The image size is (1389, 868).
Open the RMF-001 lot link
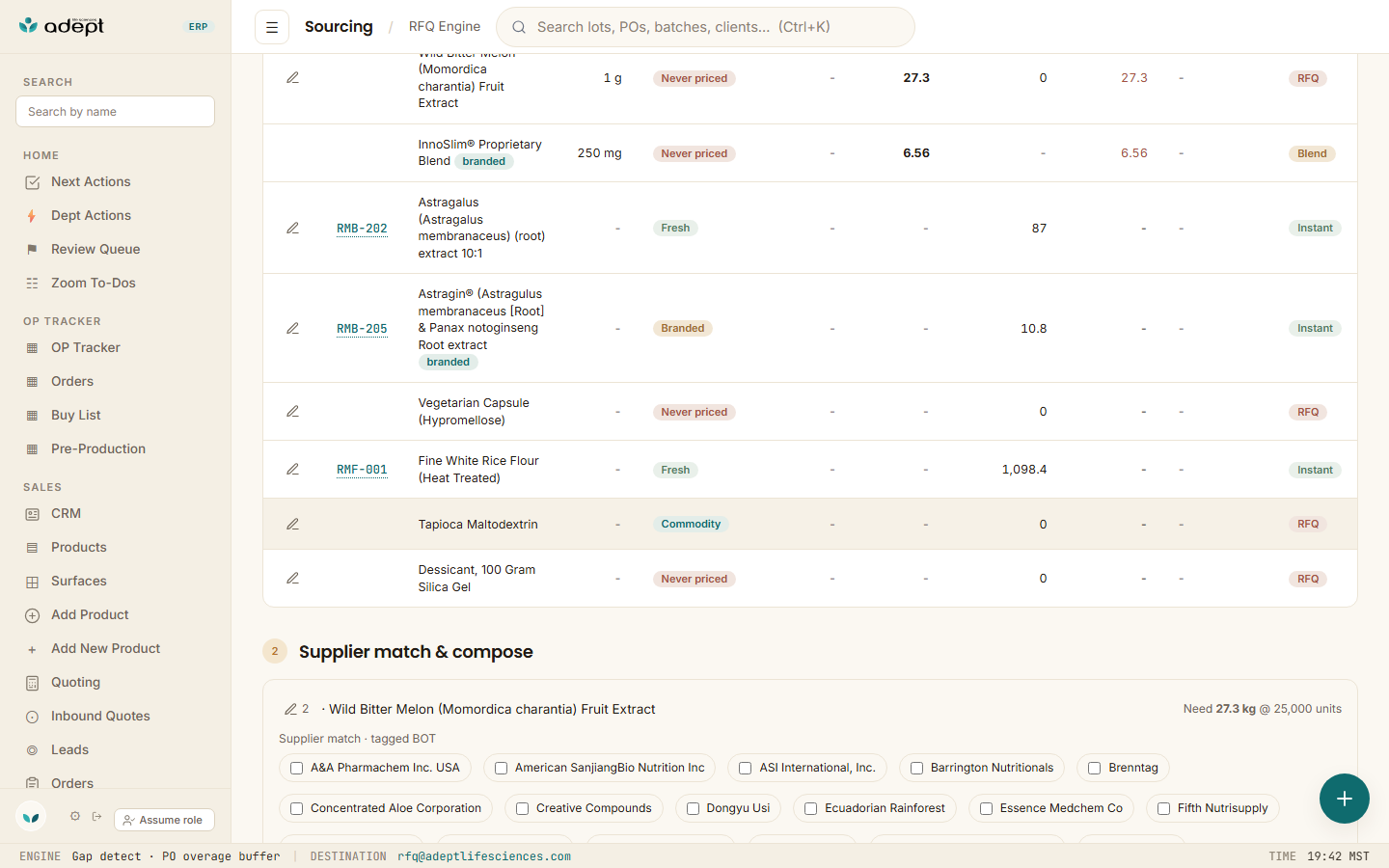click(362, 470)
